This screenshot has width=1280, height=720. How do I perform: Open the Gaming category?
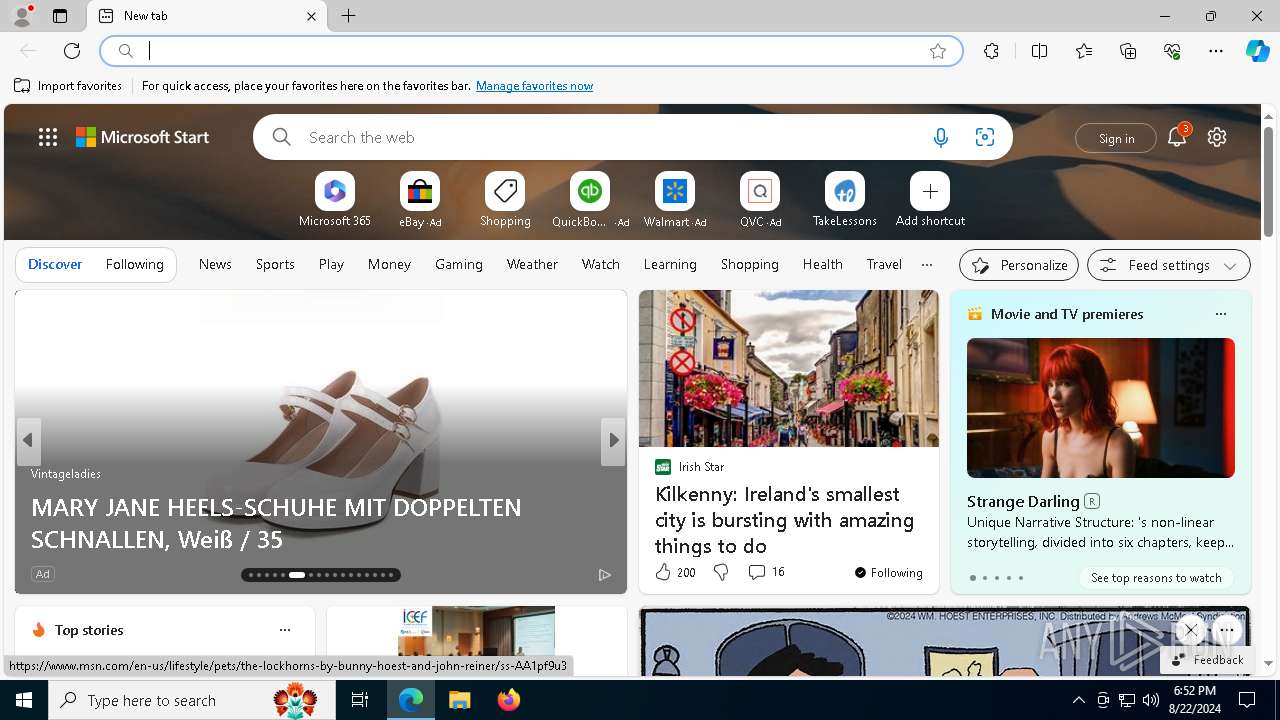[x=459, y=264]
